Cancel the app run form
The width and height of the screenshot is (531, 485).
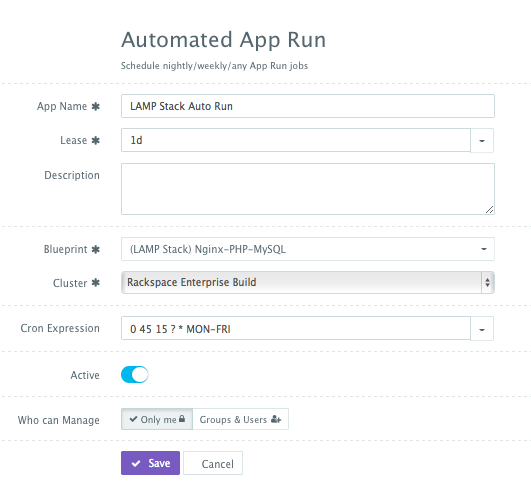coord(213,463)
